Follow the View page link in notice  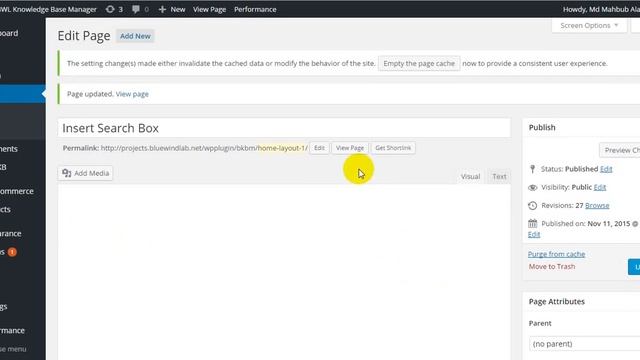pos(132,94)
